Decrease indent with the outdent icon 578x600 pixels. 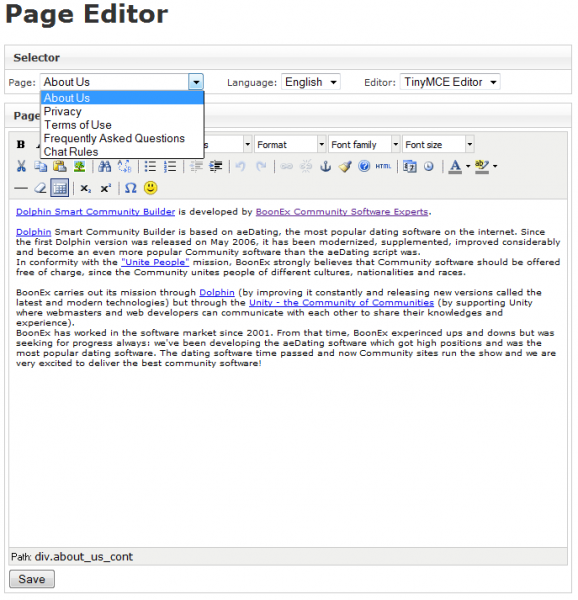click(x=196, y=166)
